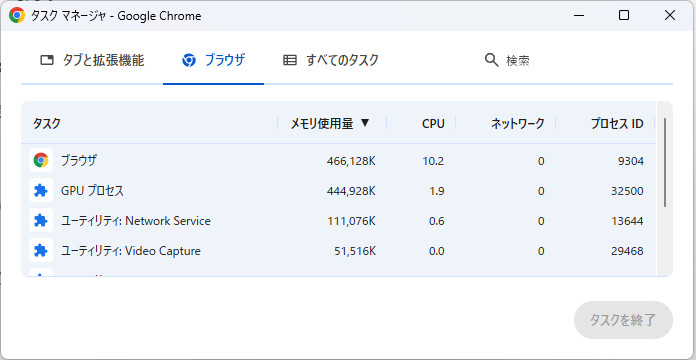Open the すべてのタスク tab
Screen dimensions: 696x360
click(x=331, y=60)
